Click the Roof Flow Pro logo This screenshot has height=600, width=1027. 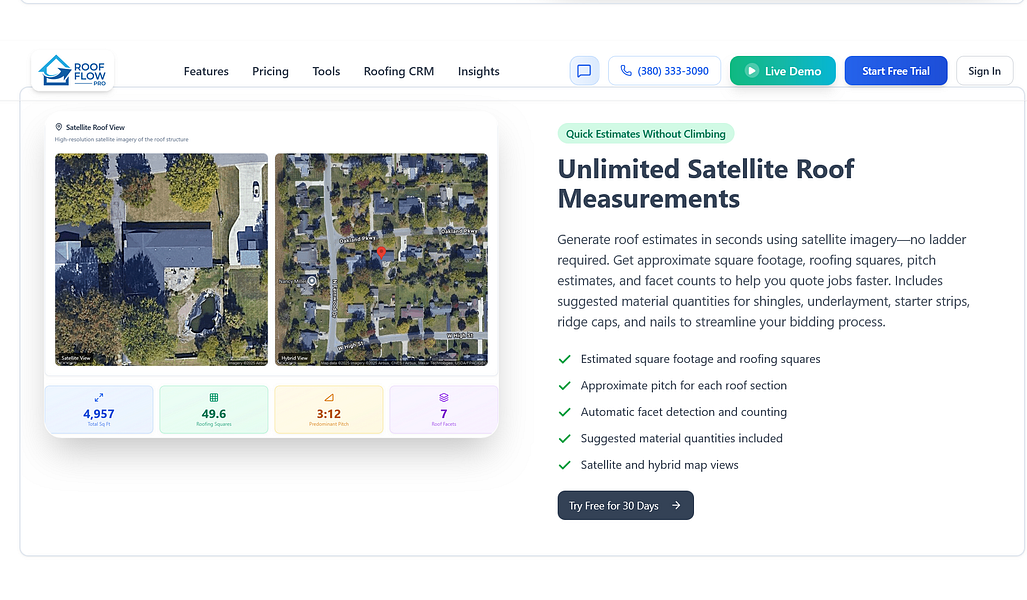click(x=72, y=70)
